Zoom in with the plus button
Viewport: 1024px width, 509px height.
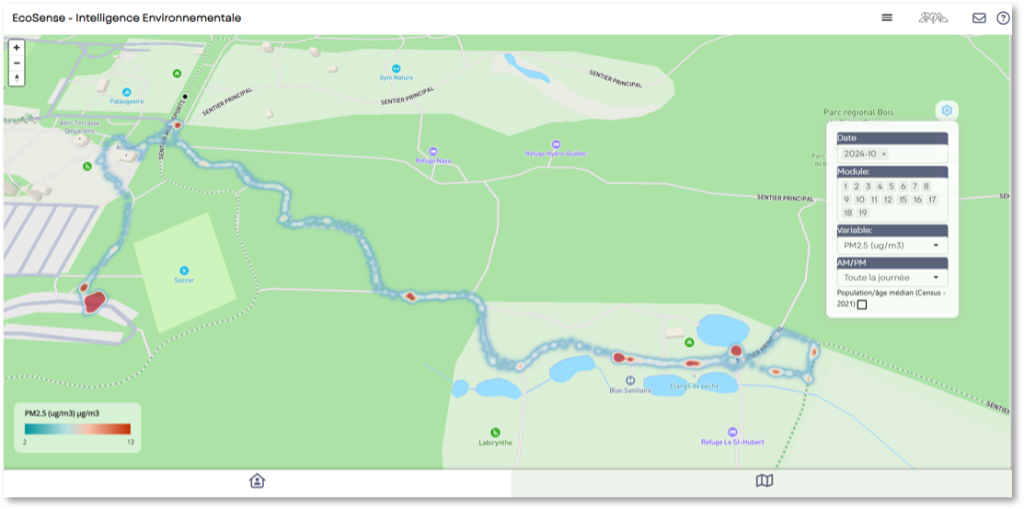[17, 48]
